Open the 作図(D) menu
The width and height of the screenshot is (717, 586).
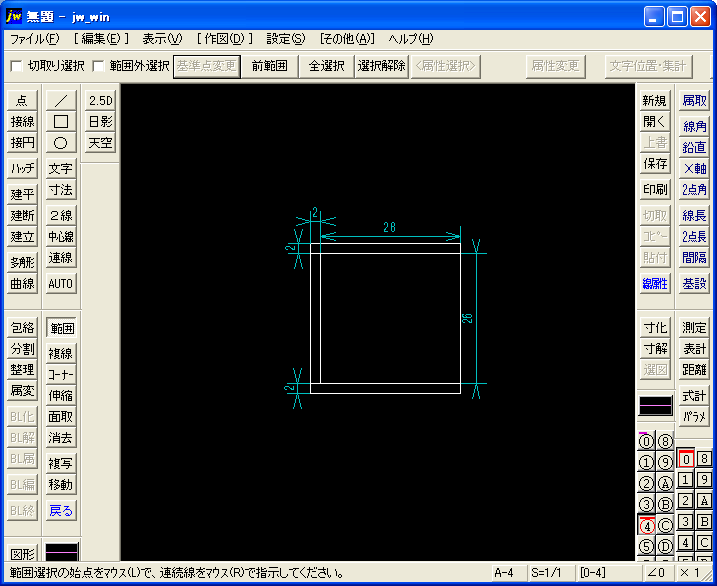pos(225,39)
